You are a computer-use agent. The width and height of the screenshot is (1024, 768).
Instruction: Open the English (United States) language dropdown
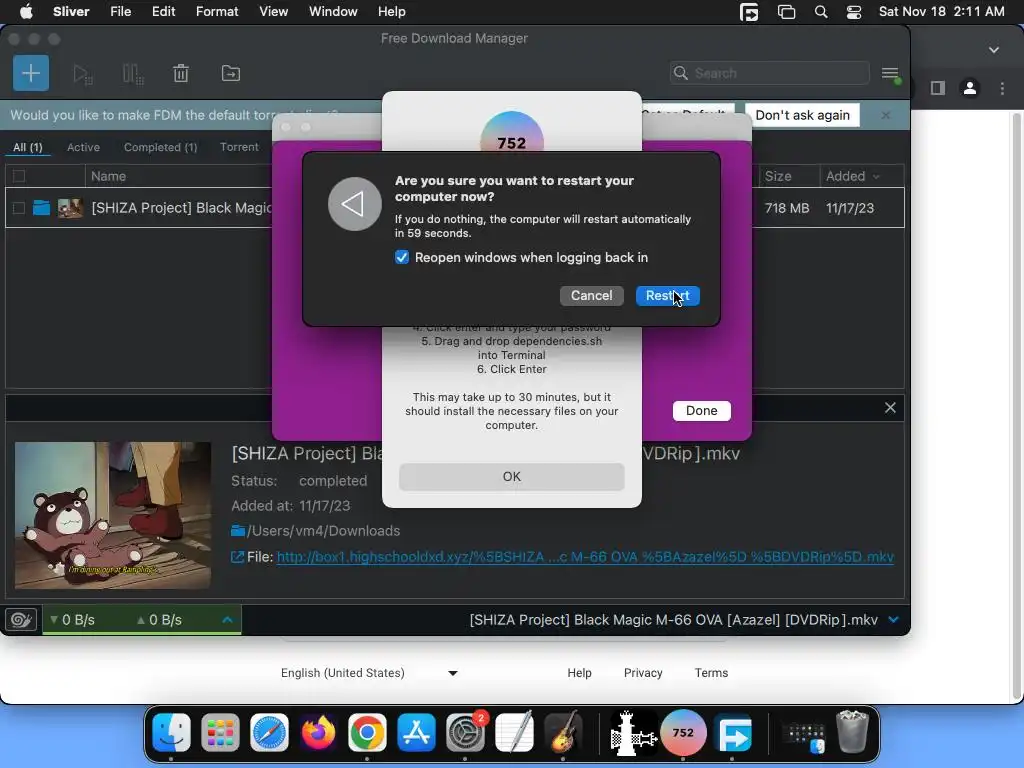click(x=369, y=673)
